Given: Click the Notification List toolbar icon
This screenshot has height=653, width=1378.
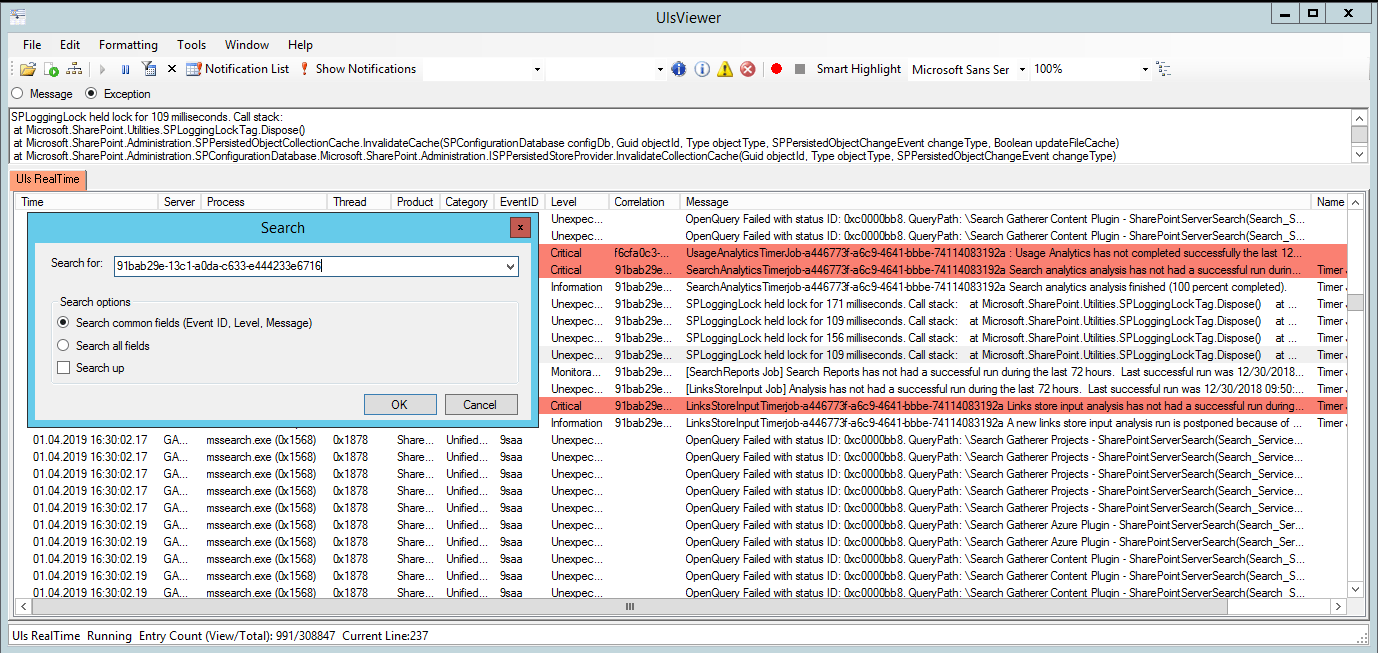Looking at the screenshot, I should [194, 69].
